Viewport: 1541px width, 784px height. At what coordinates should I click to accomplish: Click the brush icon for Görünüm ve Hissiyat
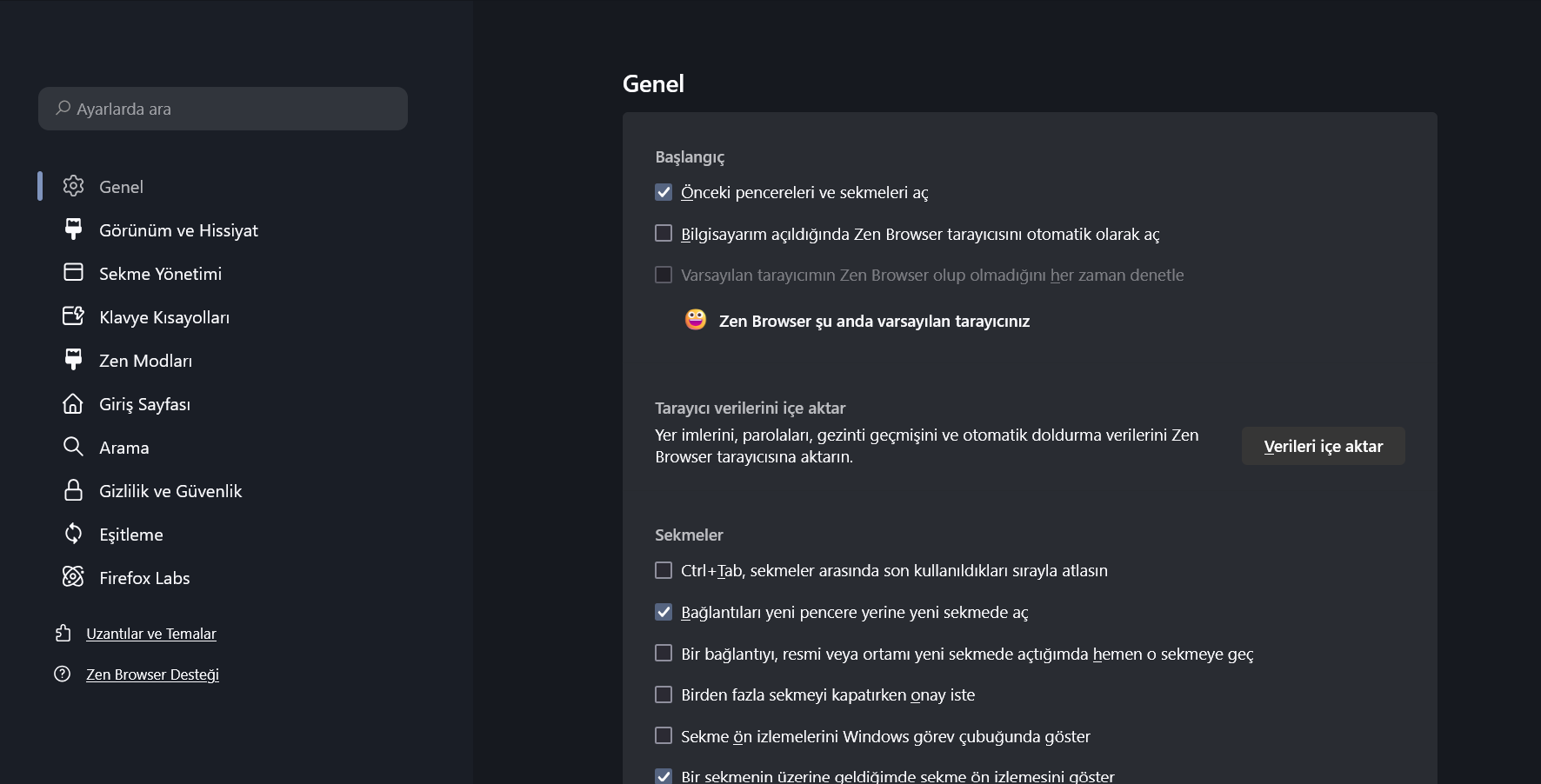click(73, 229)
